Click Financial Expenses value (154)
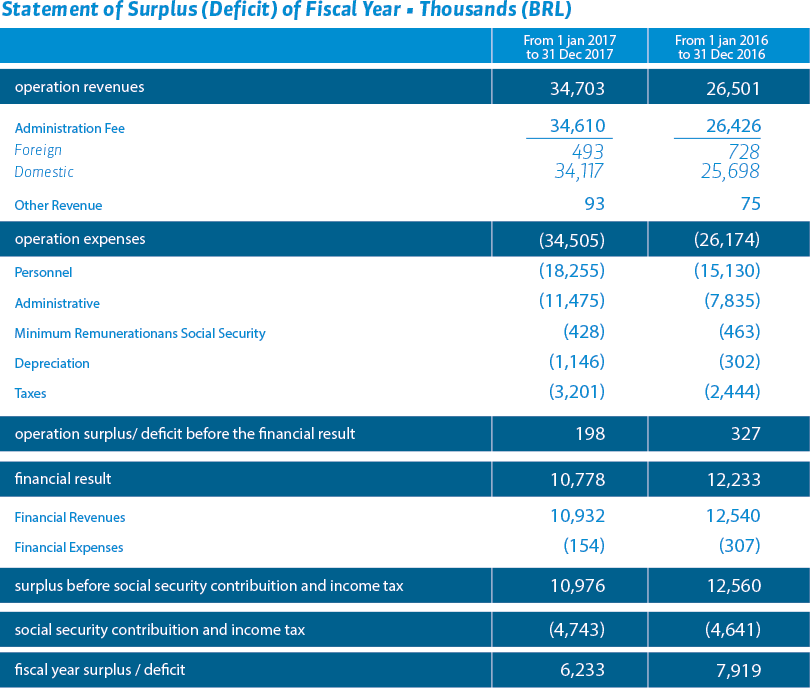This screenshot has height=689, width=810. [584, 545]
